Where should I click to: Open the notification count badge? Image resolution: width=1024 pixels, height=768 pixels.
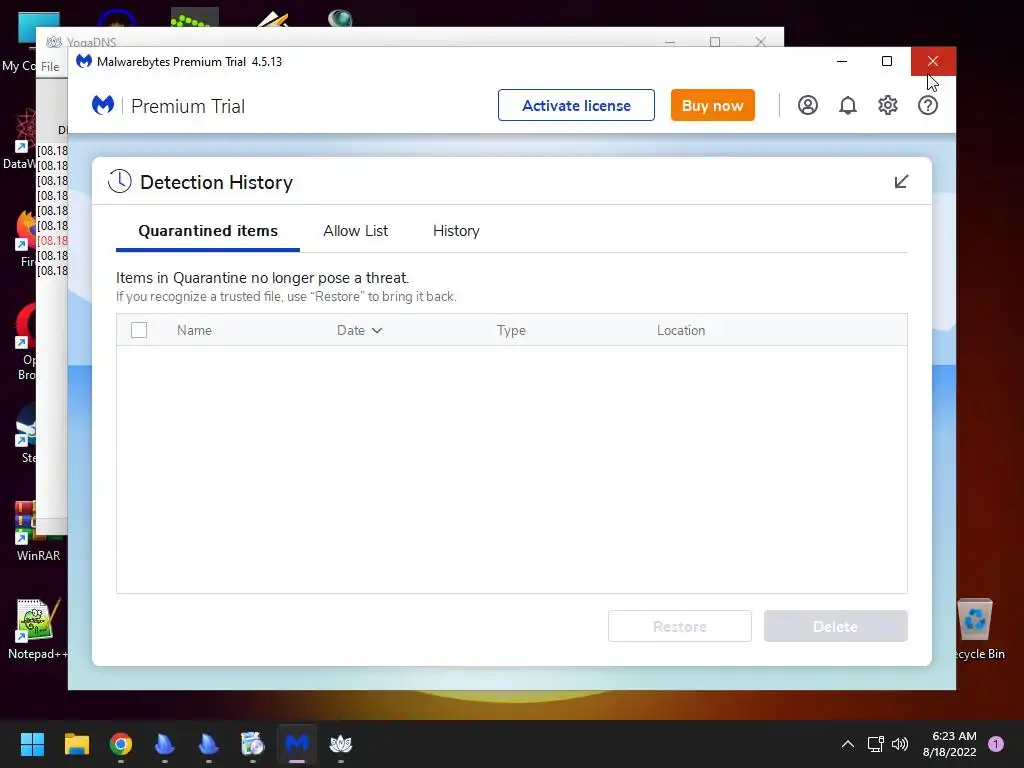click(x=996, y=744)
